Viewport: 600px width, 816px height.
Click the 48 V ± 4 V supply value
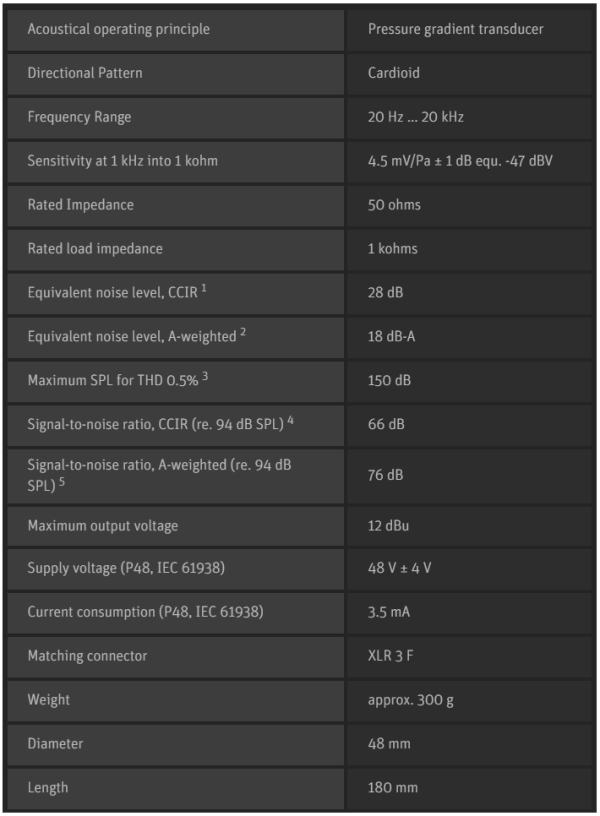pos(399,568)
